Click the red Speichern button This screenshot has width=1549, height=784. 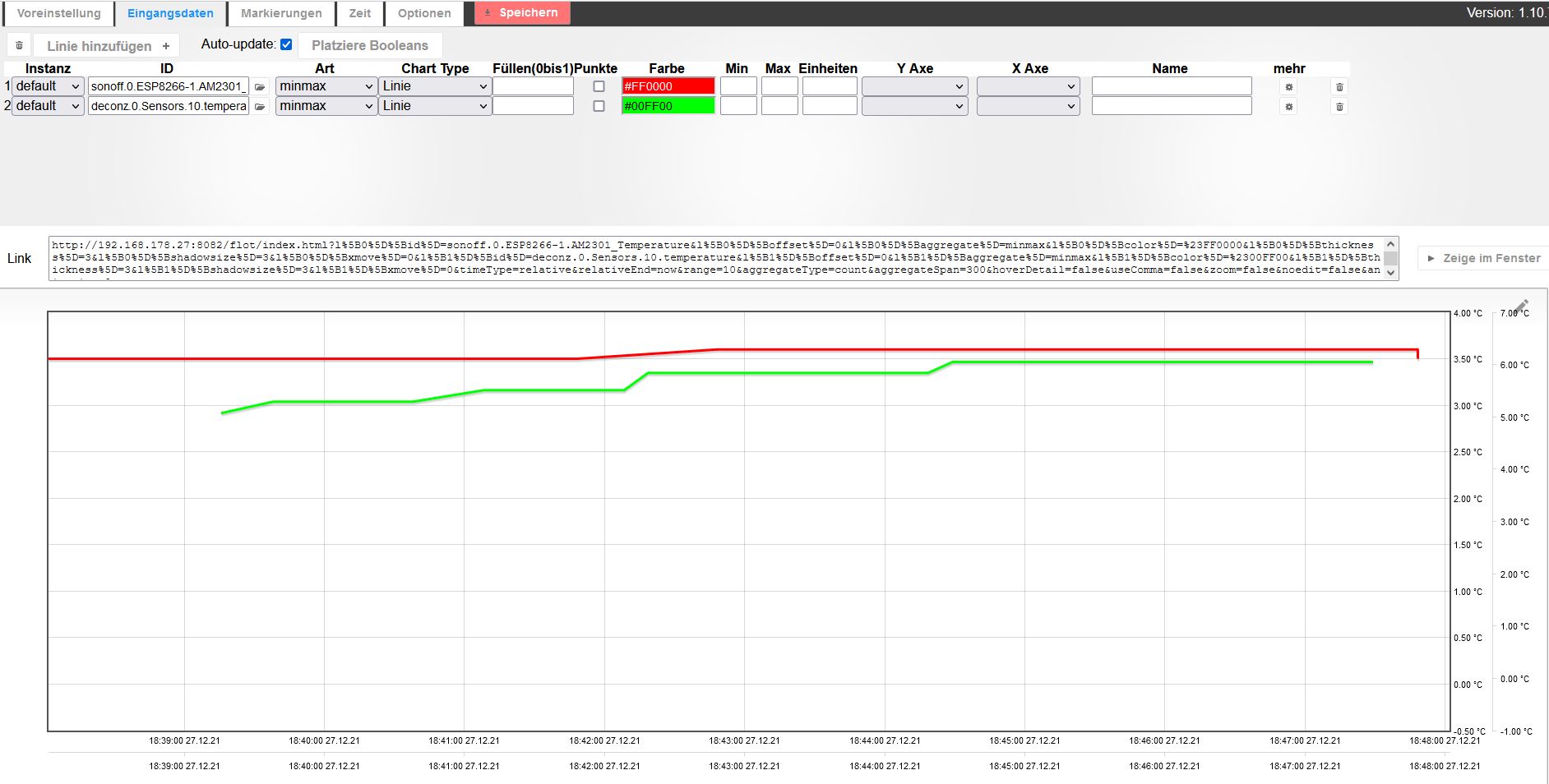tap(522, 13)
